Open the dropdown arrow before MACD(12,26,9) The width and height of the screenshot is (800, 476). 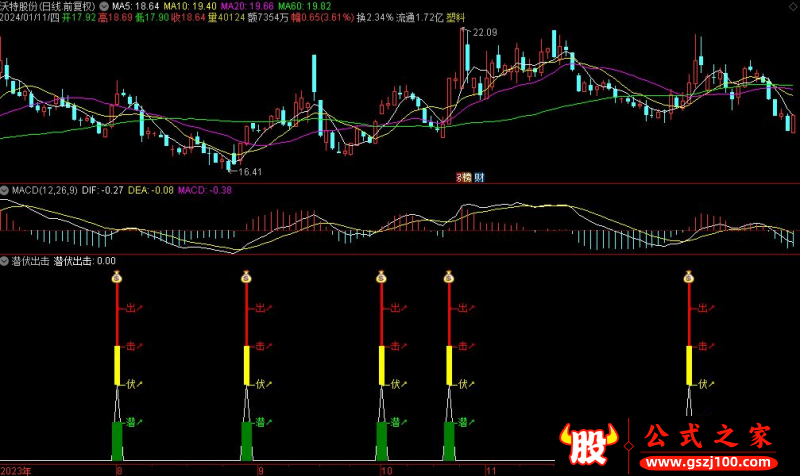point(5,191)
